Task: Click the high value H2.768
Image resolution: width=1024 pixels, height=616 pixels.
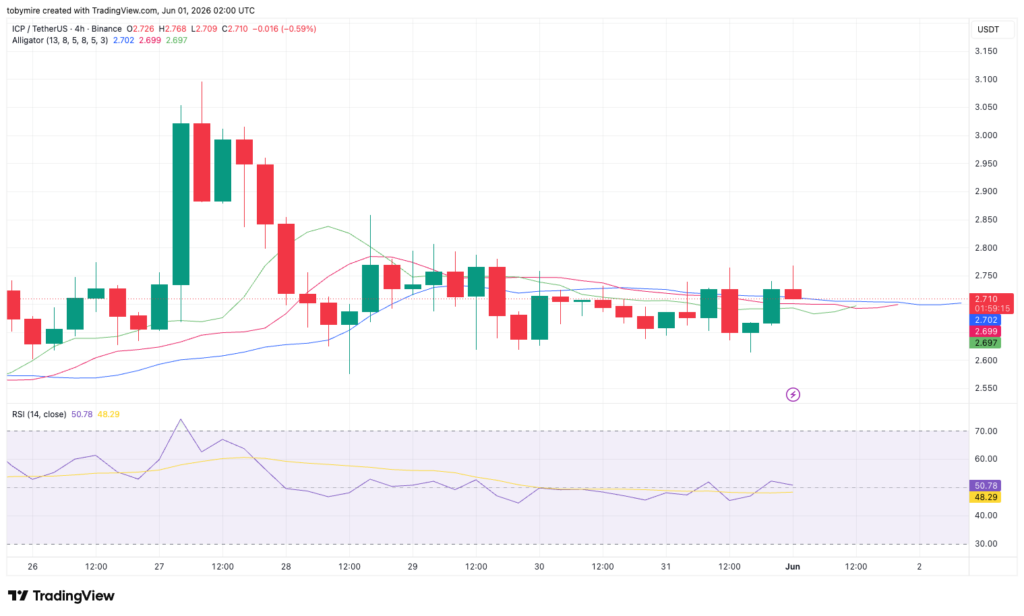Action: pos(172,29)
